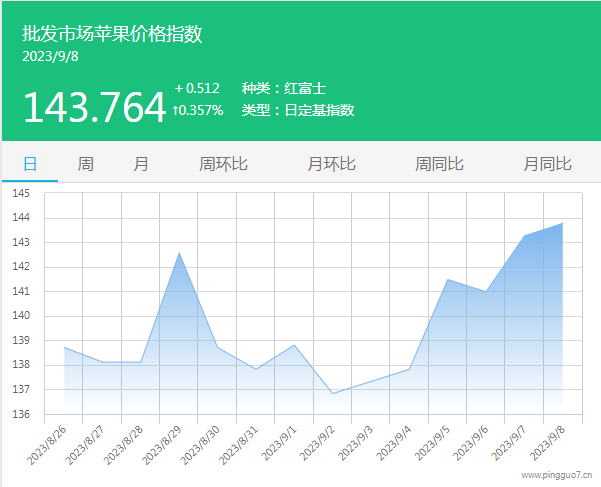
Task: Switch to the 周 (weekly) tab
Action: [86, 164]
